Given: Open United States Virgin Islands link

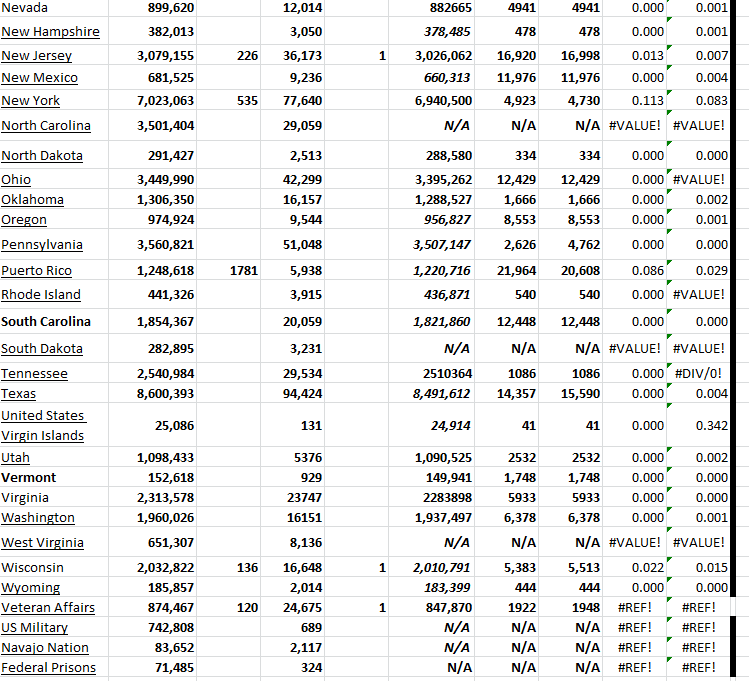Looking at the screenshot, I should pos(42,426).
